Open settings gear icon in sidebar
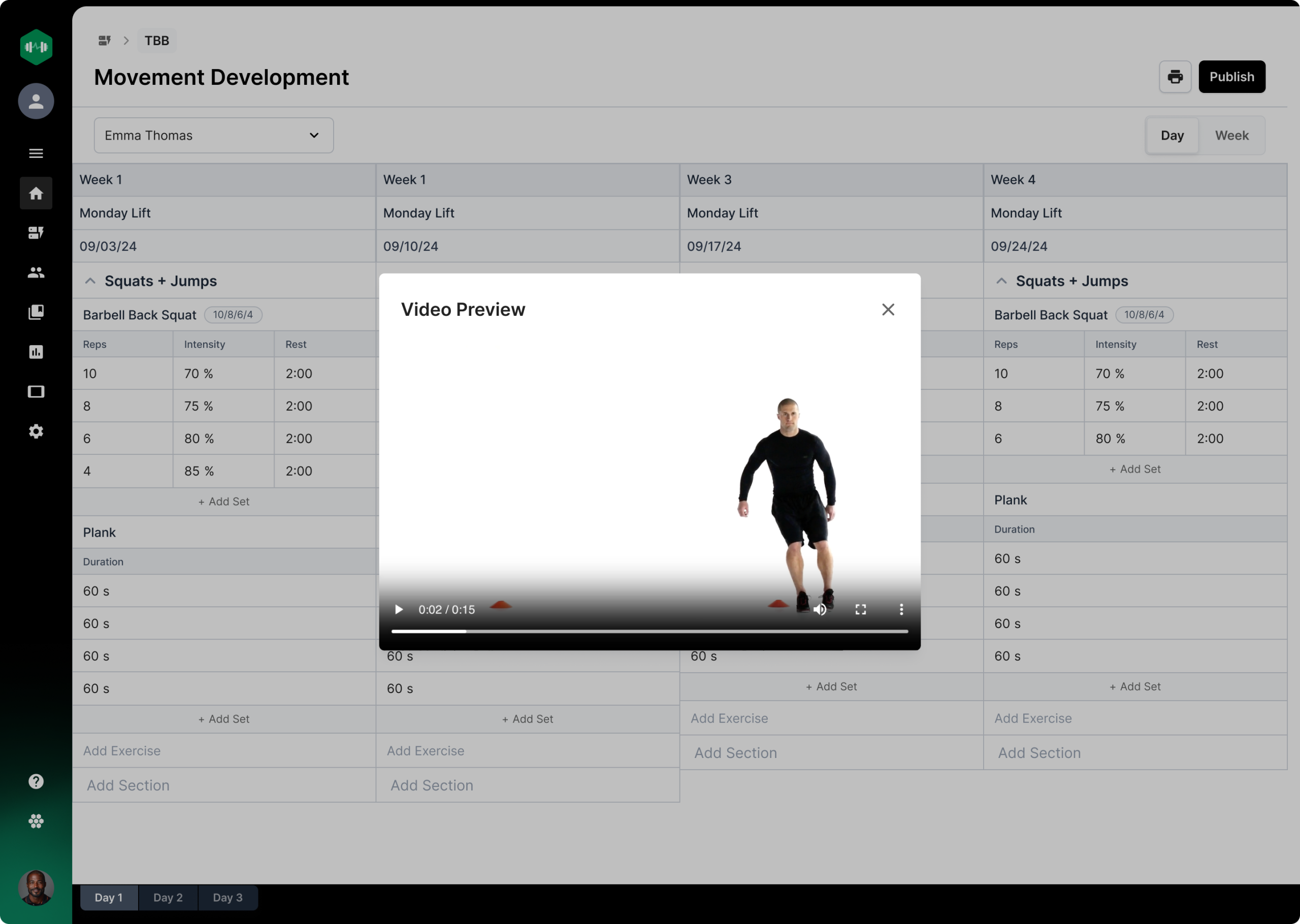Screen dimensions: 1300x924 [x=36, y=431]
